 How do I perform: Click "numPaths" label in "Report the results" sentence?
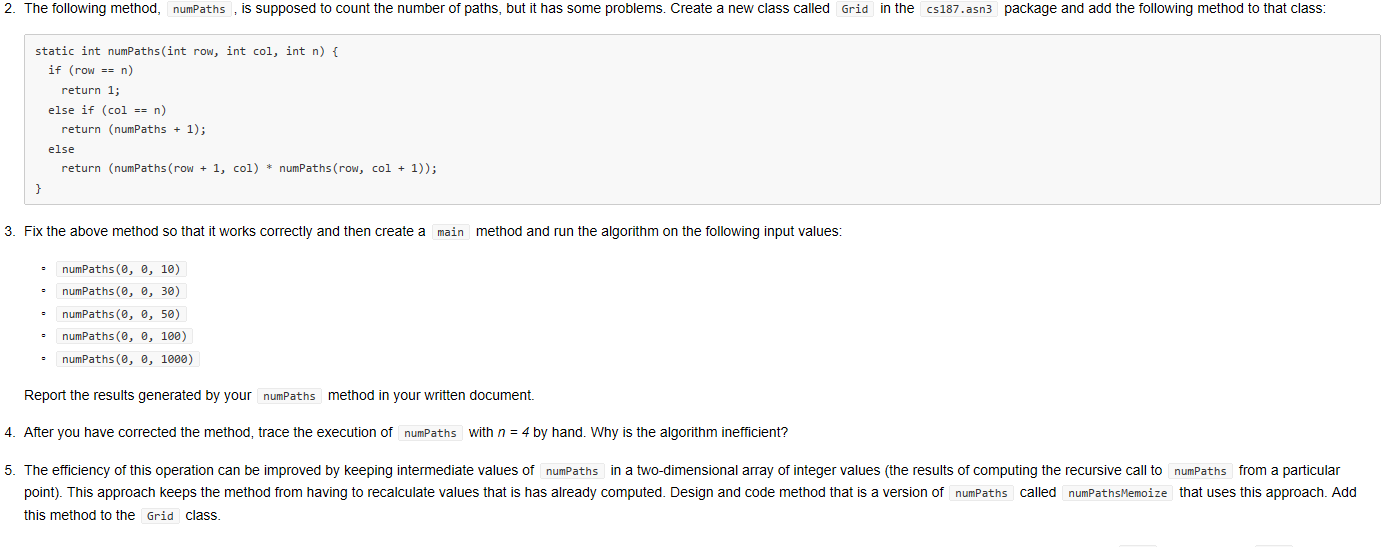pyautogui.click(x=289, y=396)
